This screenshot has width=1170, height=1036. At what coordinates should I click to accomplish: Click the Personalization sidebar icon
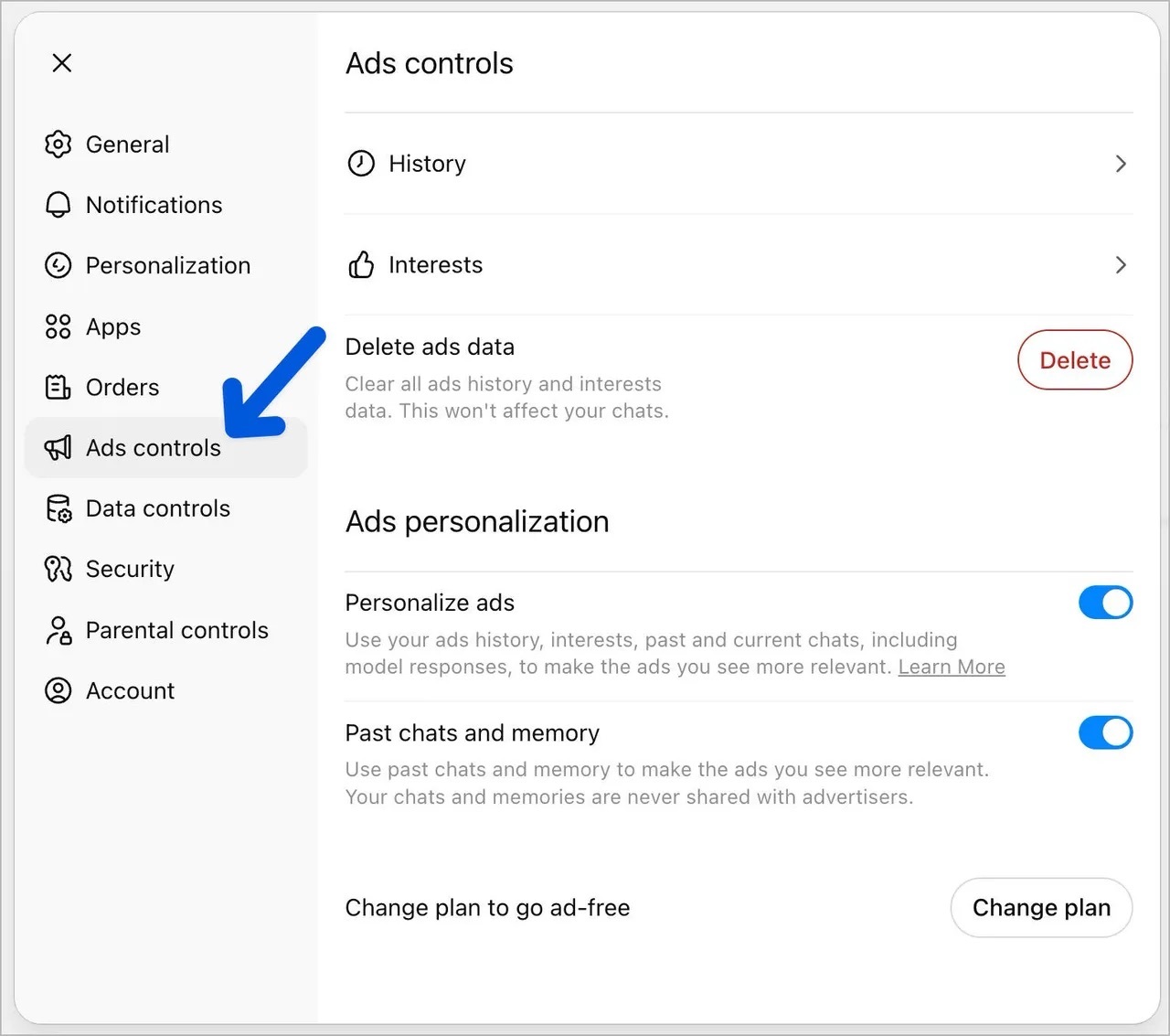[x=58, y=265]
